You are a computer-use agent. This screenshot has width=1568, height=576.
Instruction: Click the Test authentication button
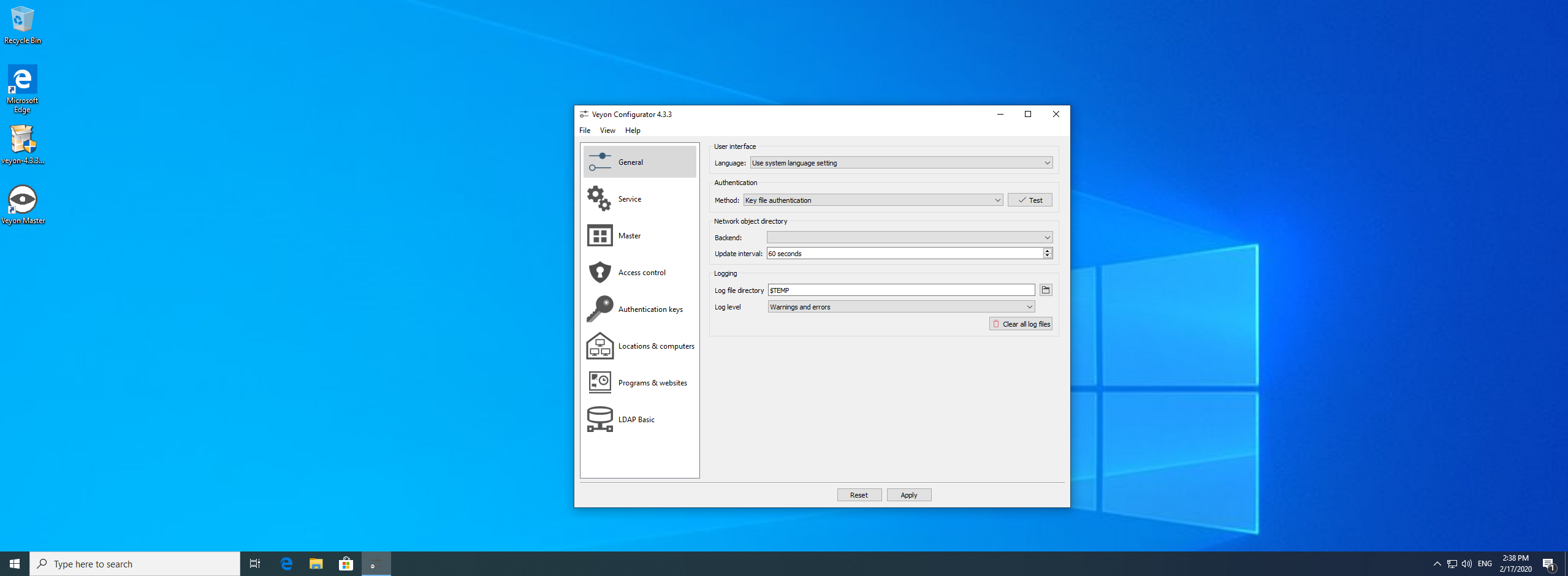point(1030,200)
